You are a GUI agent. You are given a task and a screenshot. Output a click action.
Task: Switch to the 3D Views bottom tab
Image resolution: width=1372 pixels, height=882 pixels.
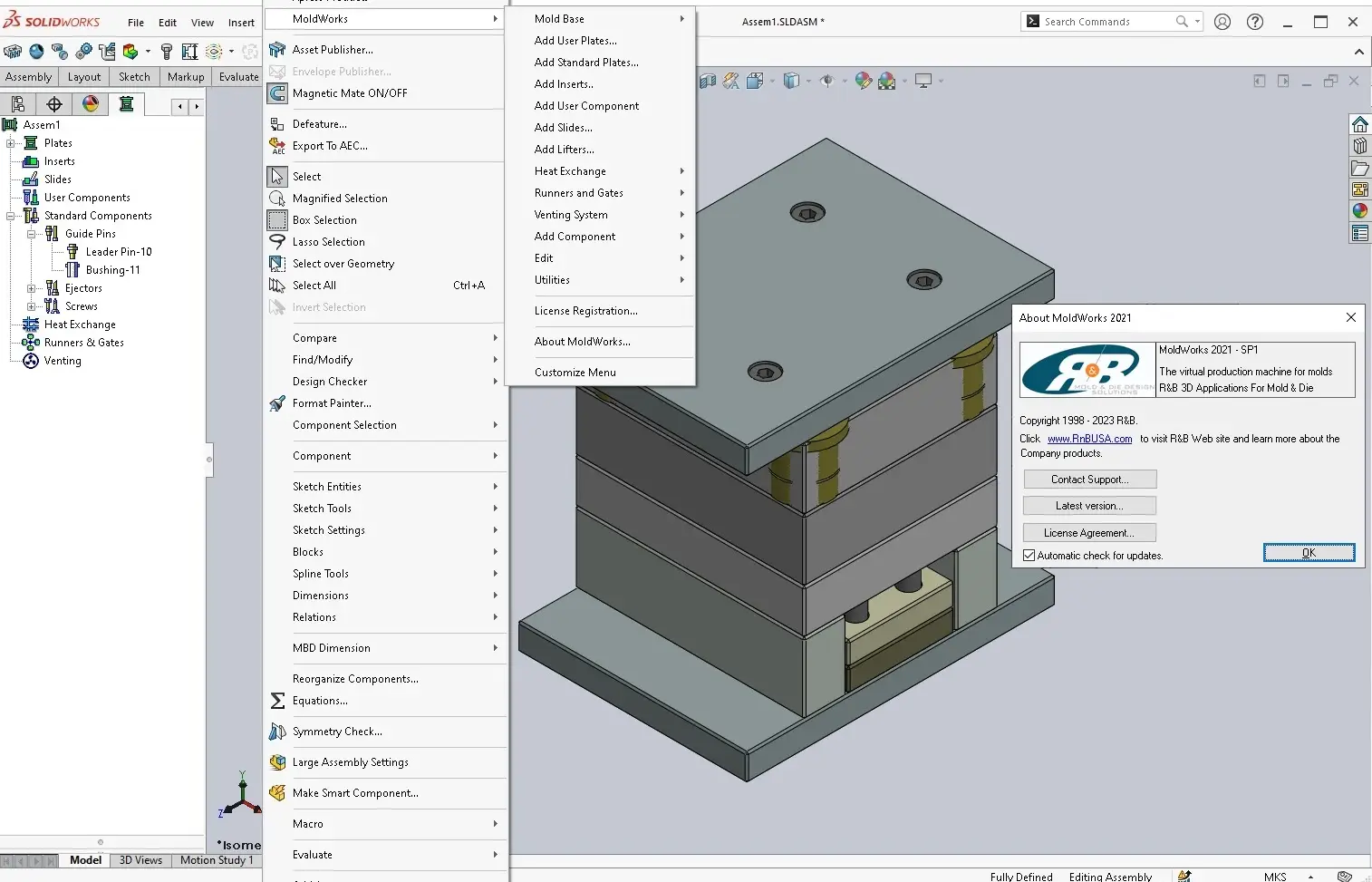[x=140, y=860]
